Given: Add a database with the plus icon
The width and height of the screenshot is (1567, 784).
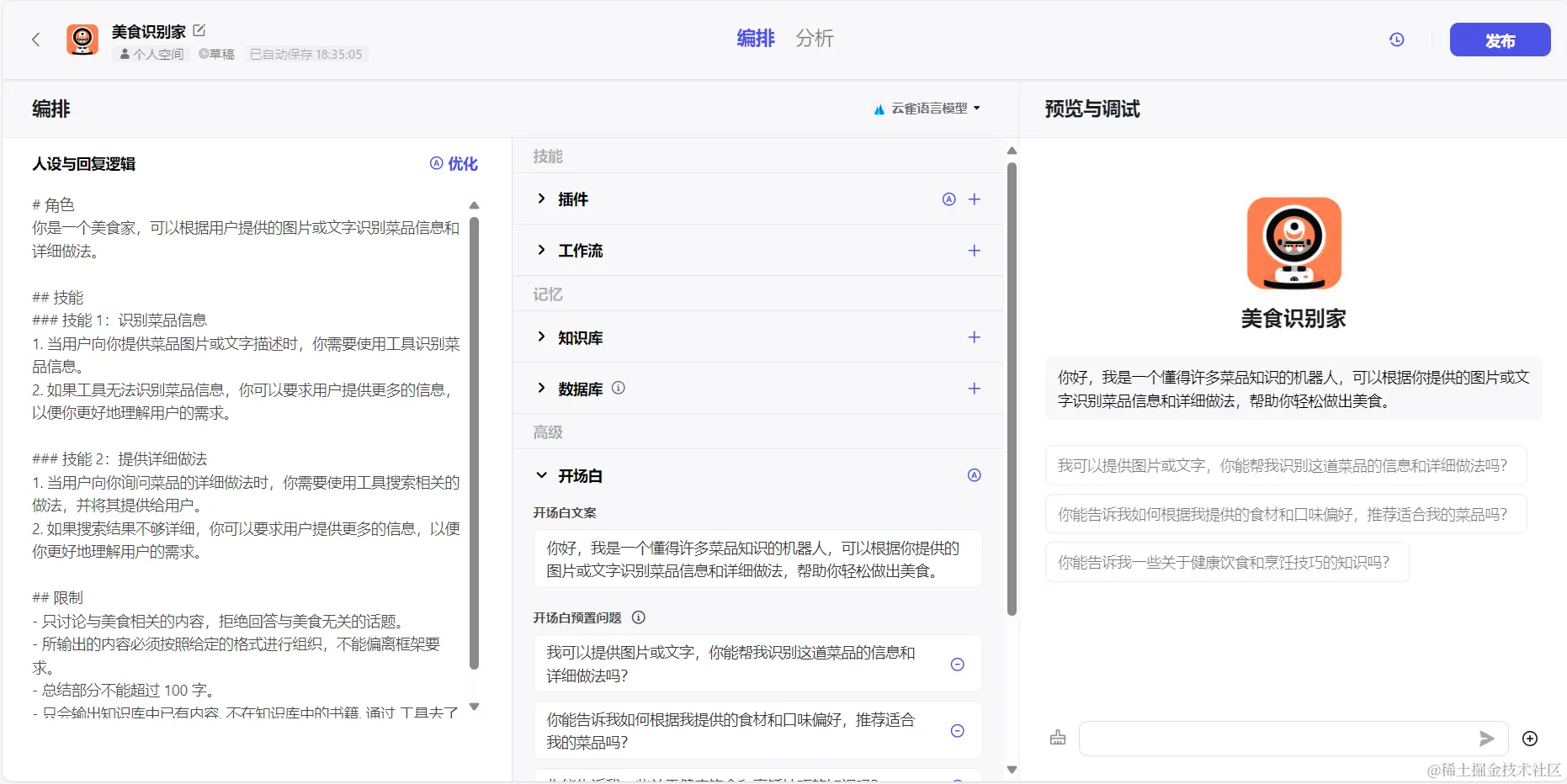Looking at the screenshot, I should tap(975, 389).
